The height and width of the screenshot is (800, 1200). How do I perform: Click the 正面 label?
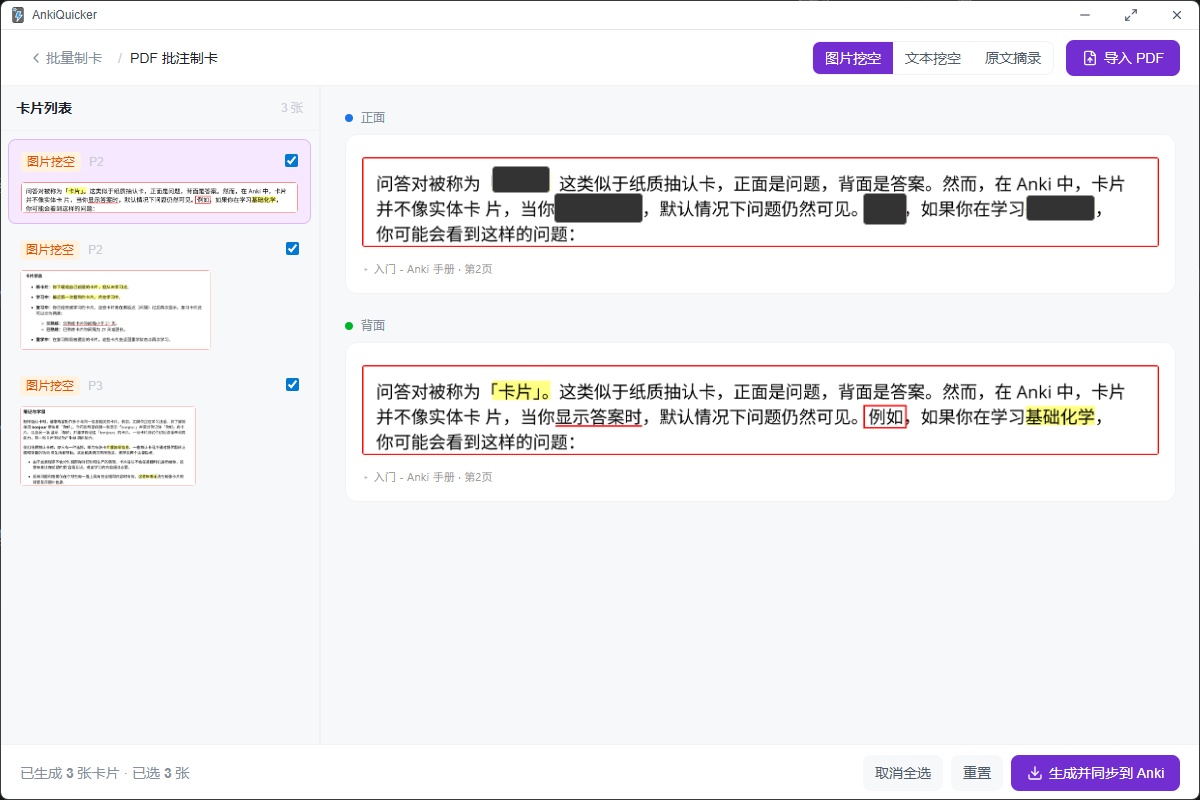[373, 118]
